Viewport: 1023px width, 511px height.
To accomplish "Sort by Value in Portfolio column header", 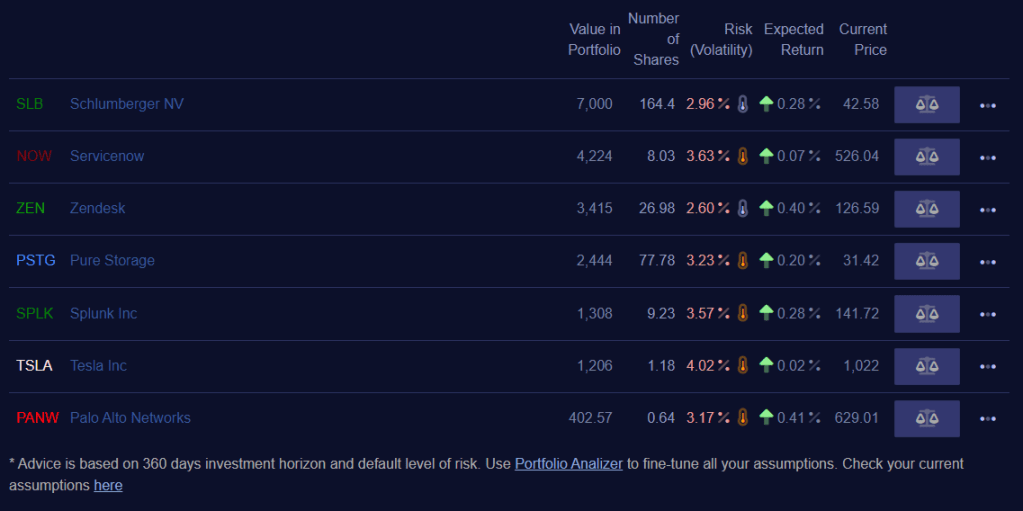I will coord(594,40).
